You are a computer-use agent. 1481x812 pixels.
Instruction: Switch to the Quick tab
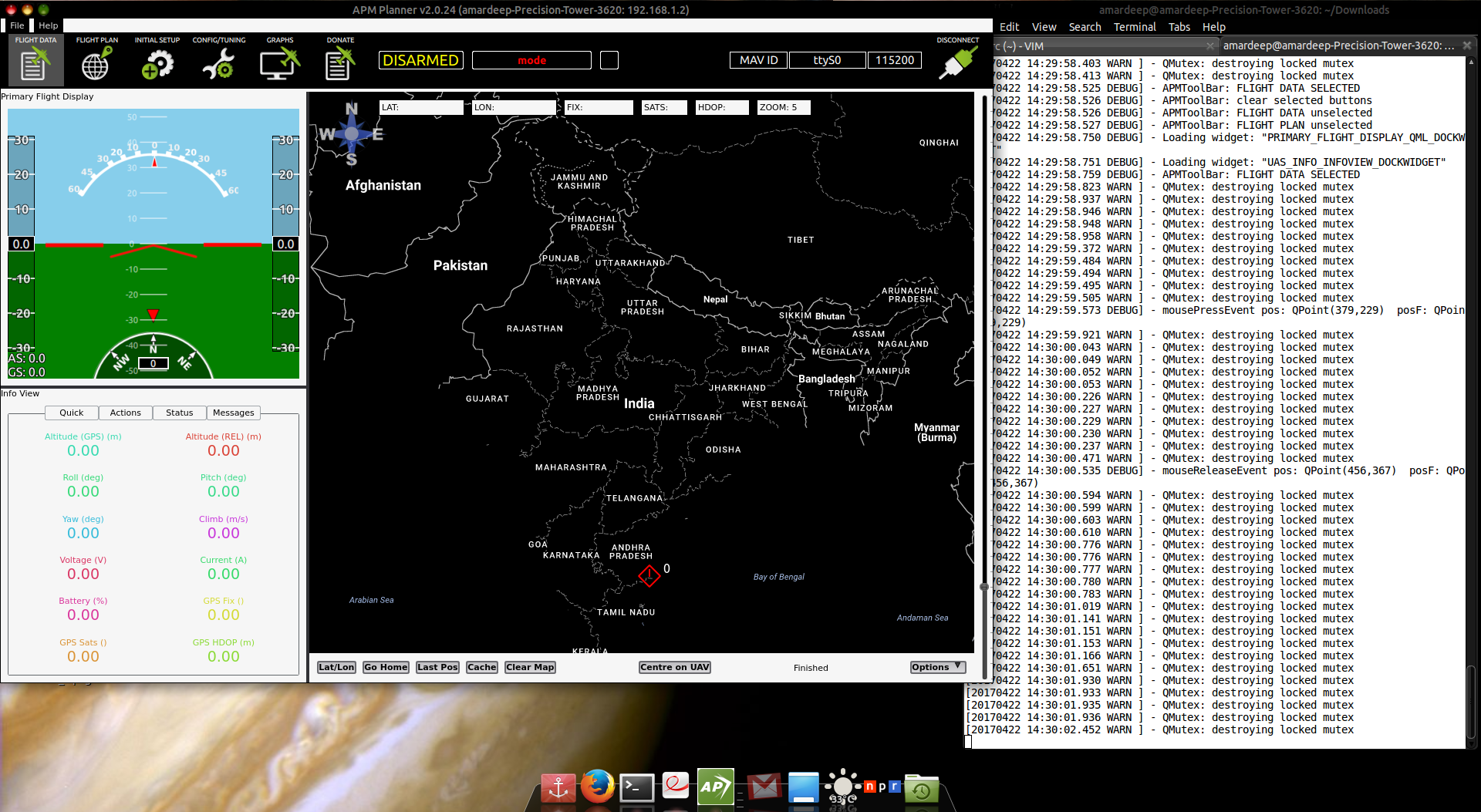pyautogui.click(x=72, y=413)
